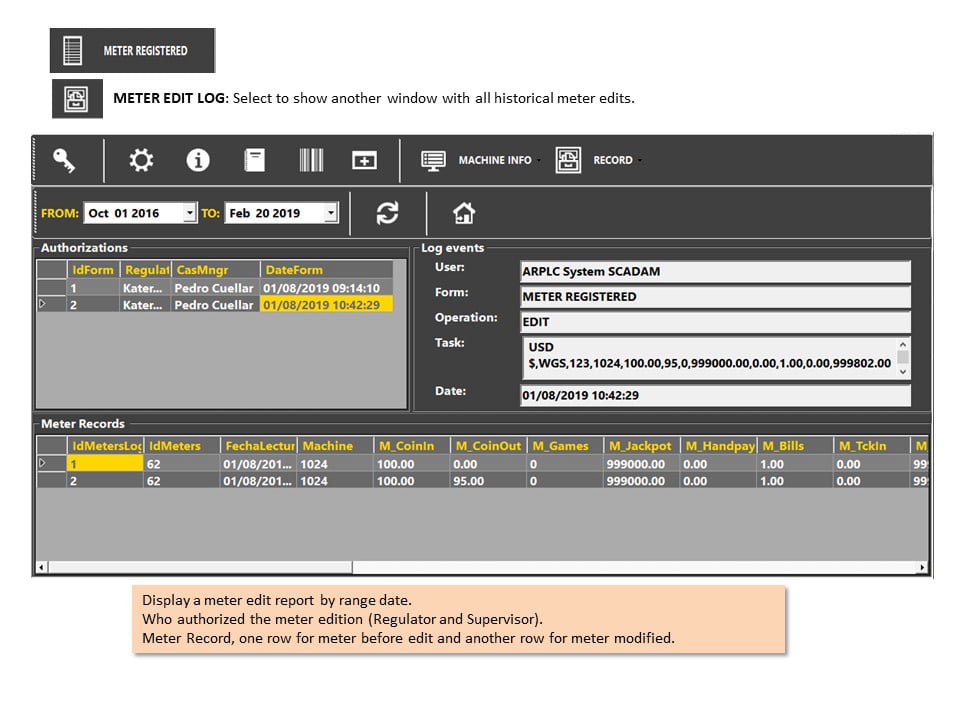Select the highlighted 01/08/2019 10:42:29 cell

[326, 304]
